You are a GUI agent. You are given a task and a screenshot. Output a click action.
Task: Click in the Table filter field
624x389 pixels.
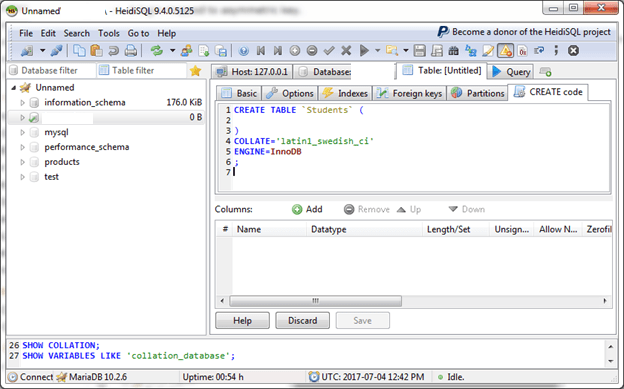coord(141,70)
